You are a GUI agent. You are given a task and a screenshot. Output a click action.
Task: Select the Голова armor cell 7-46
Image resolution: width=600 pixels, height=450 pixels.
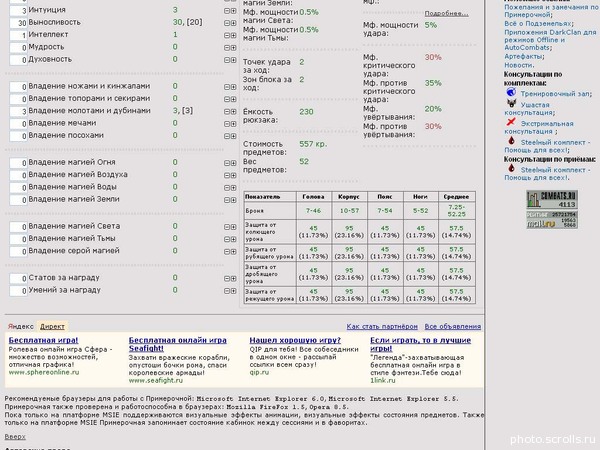[313, 211]
